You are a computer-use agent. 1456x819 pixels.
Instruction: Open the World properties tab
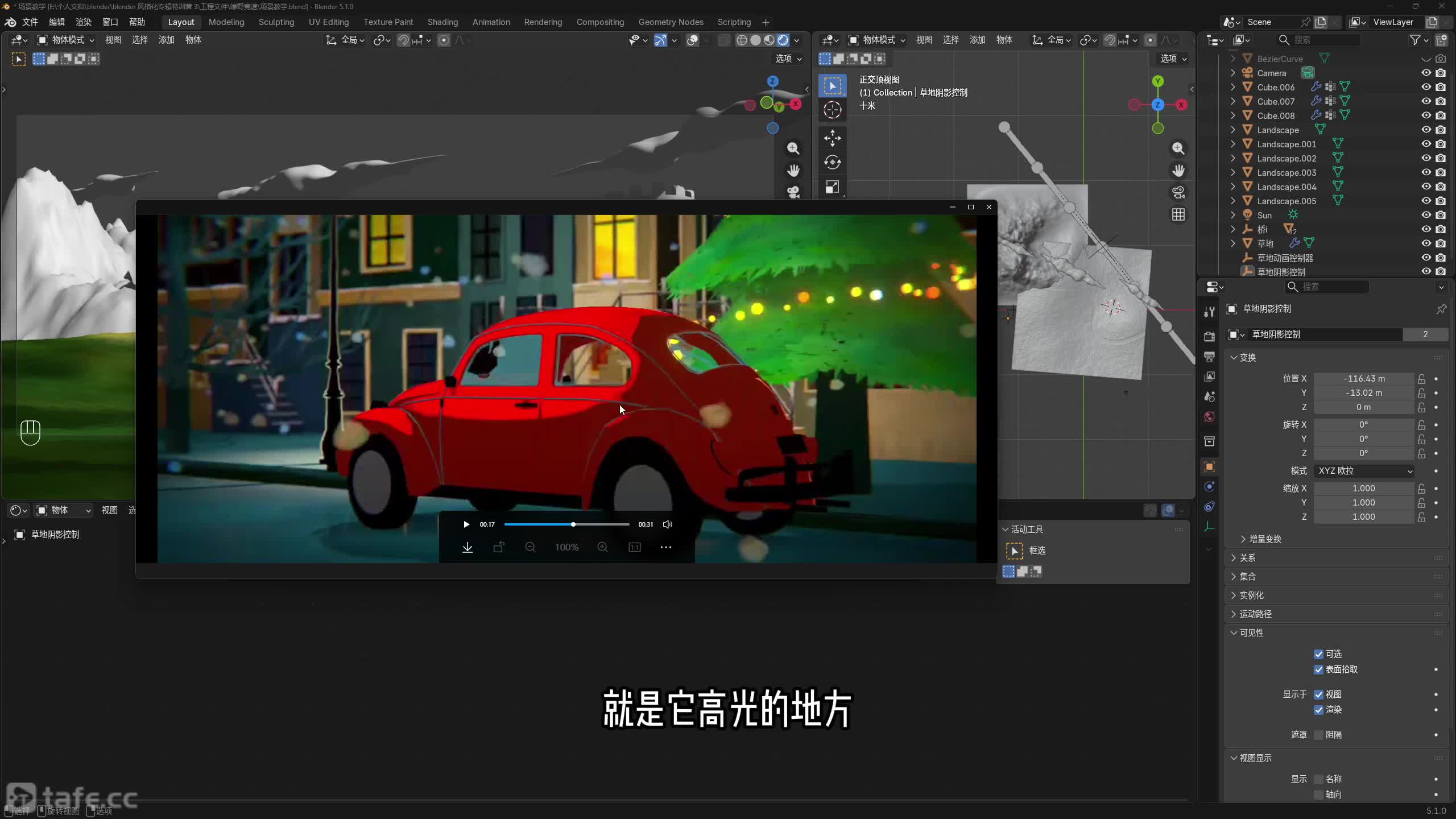1210,417
